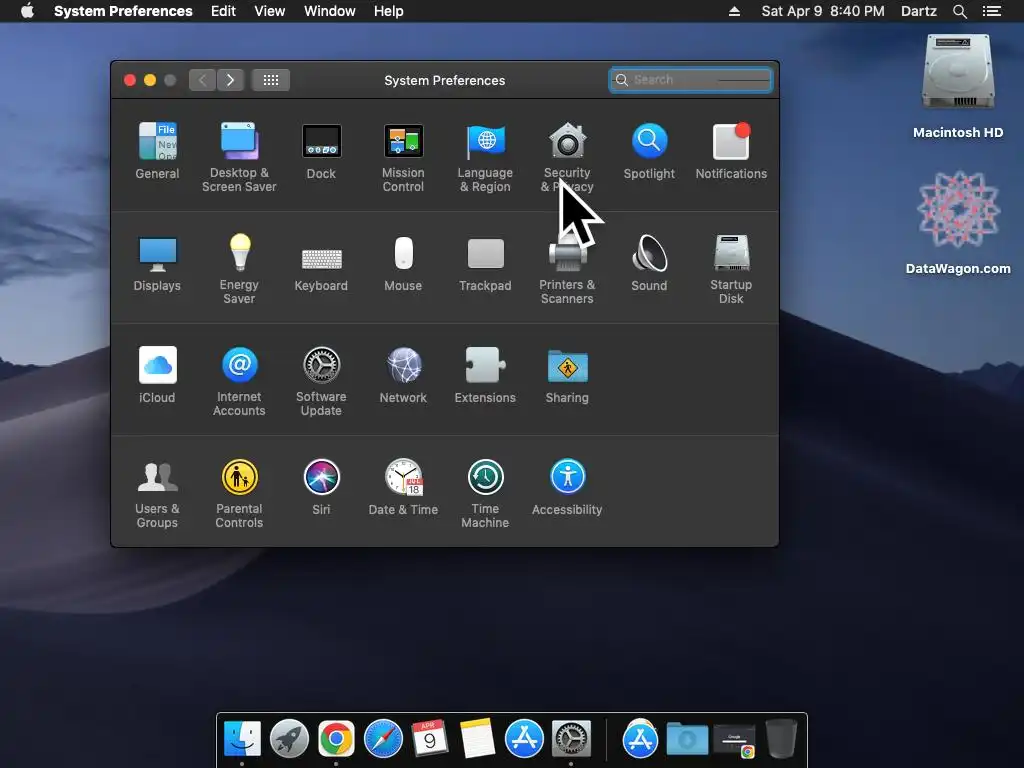This screenshot has width=1024, height=768.
Task: Open Notification Center from the menu bar
Action: coord(992,11)
